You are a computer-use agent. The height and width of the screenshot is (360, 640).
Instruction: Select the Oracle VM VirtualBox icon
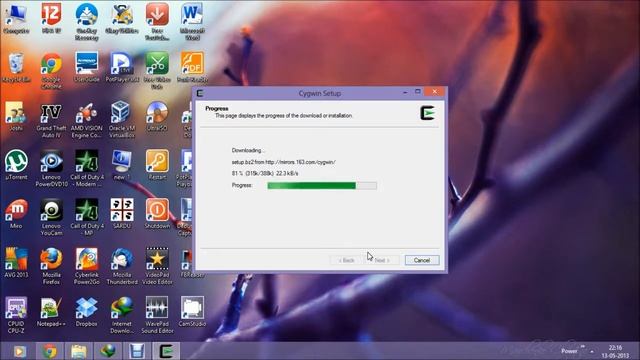tap(122, 120)
